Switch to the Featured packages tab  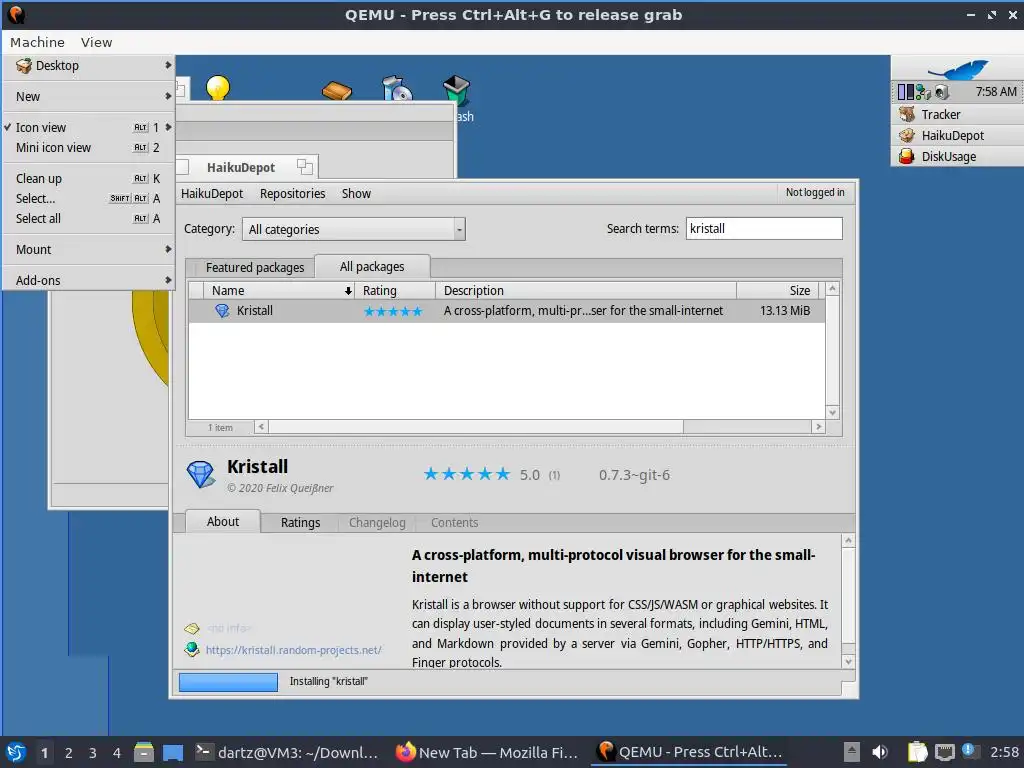point(255,267)
